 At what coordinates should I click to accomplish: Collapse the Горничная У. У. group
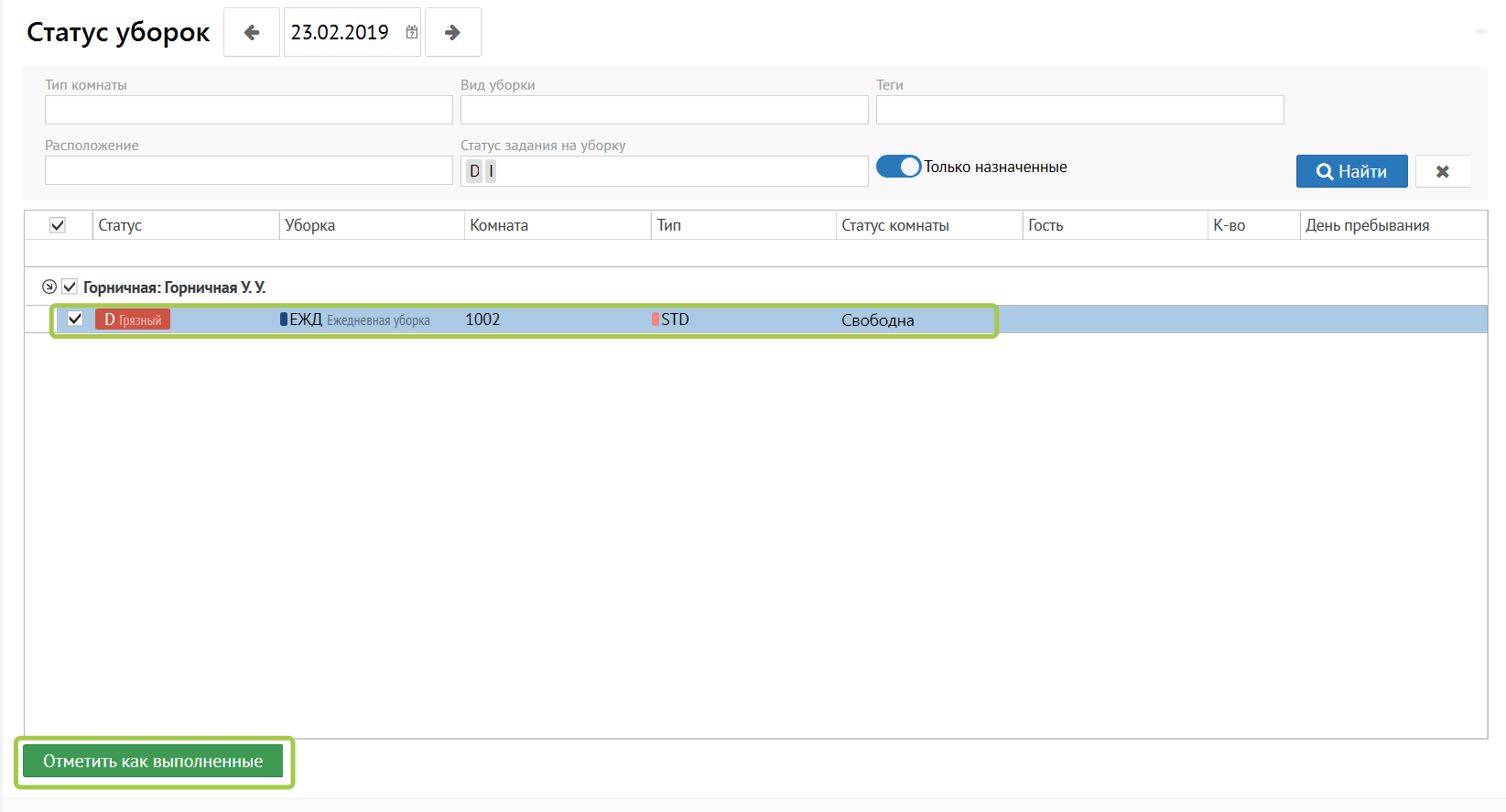(49, 287)
